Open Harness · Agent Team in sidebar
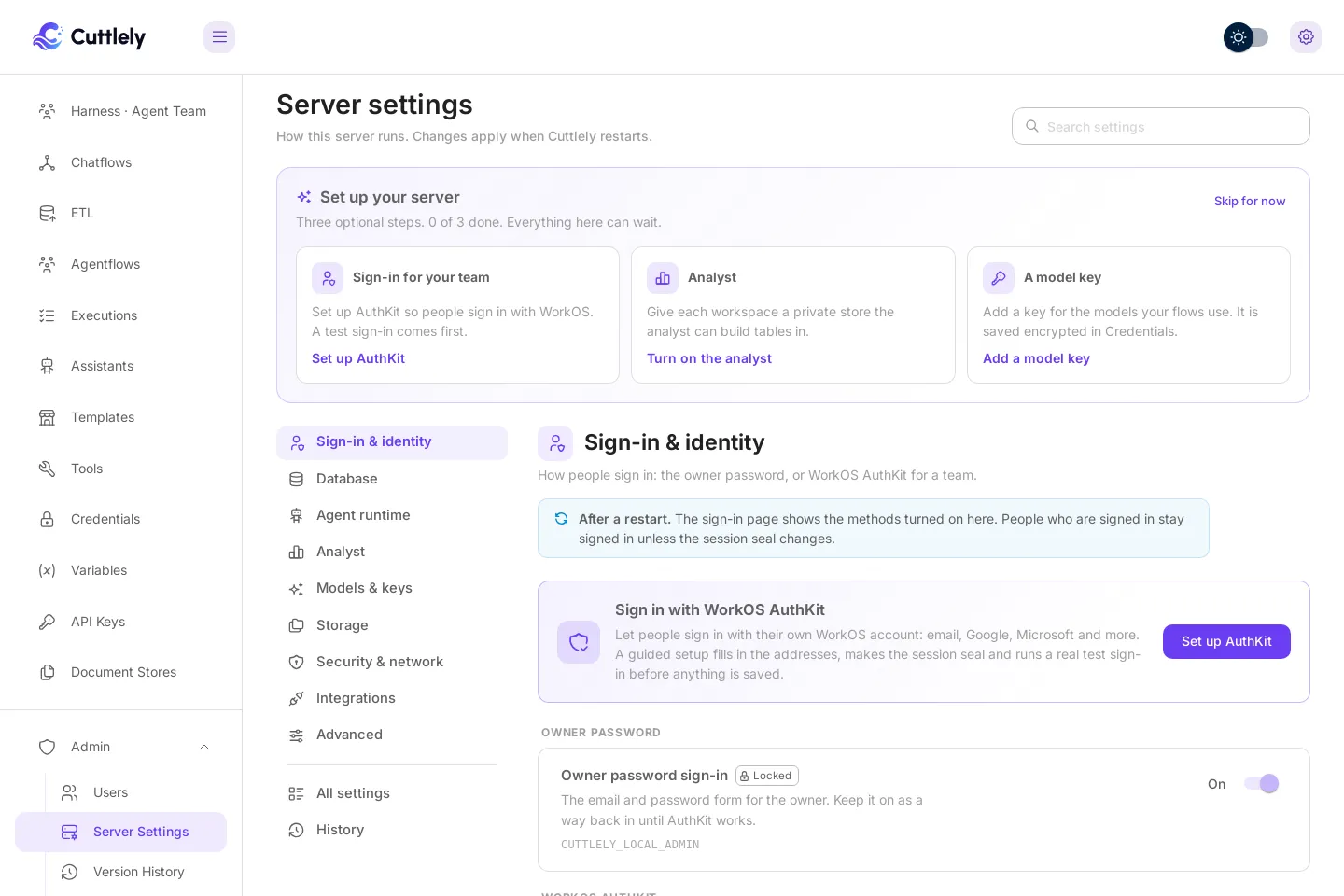The height and width of the screenshot is (896, 1344). pos(121,111)
